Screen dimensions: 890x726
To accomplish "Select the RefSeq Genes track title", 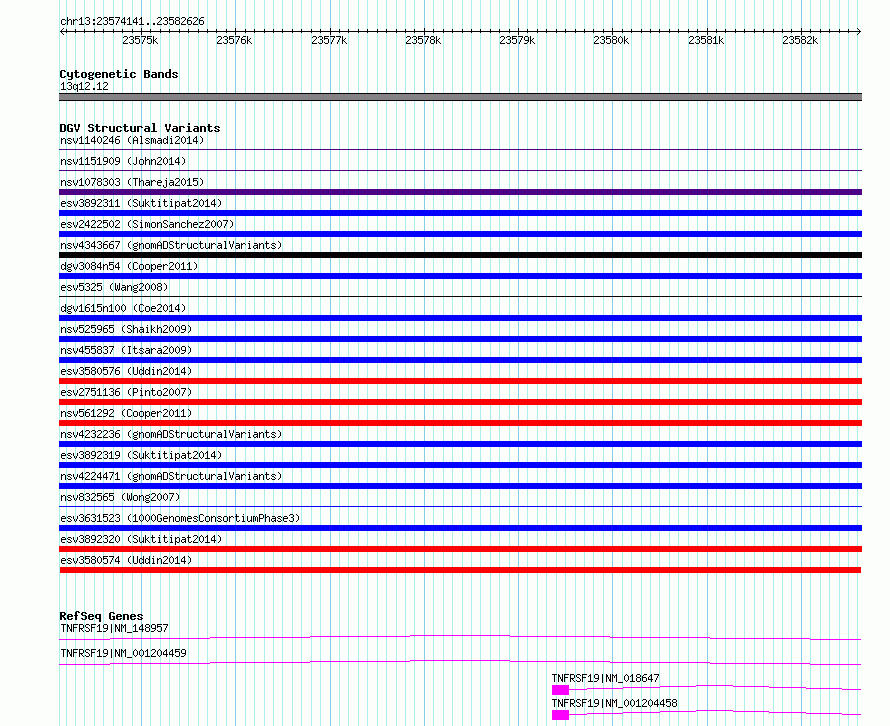I will pyautogui.click(x=101, y=616).
